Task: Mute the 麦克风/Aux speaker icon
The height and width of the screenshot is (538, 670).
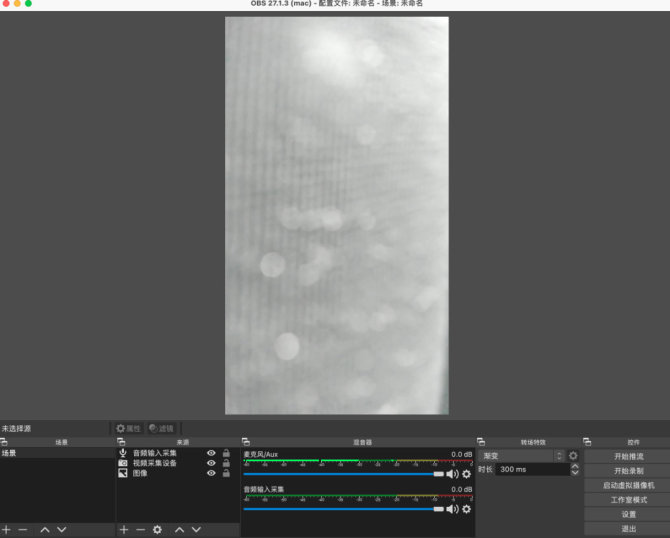Action: pos(452,474)
